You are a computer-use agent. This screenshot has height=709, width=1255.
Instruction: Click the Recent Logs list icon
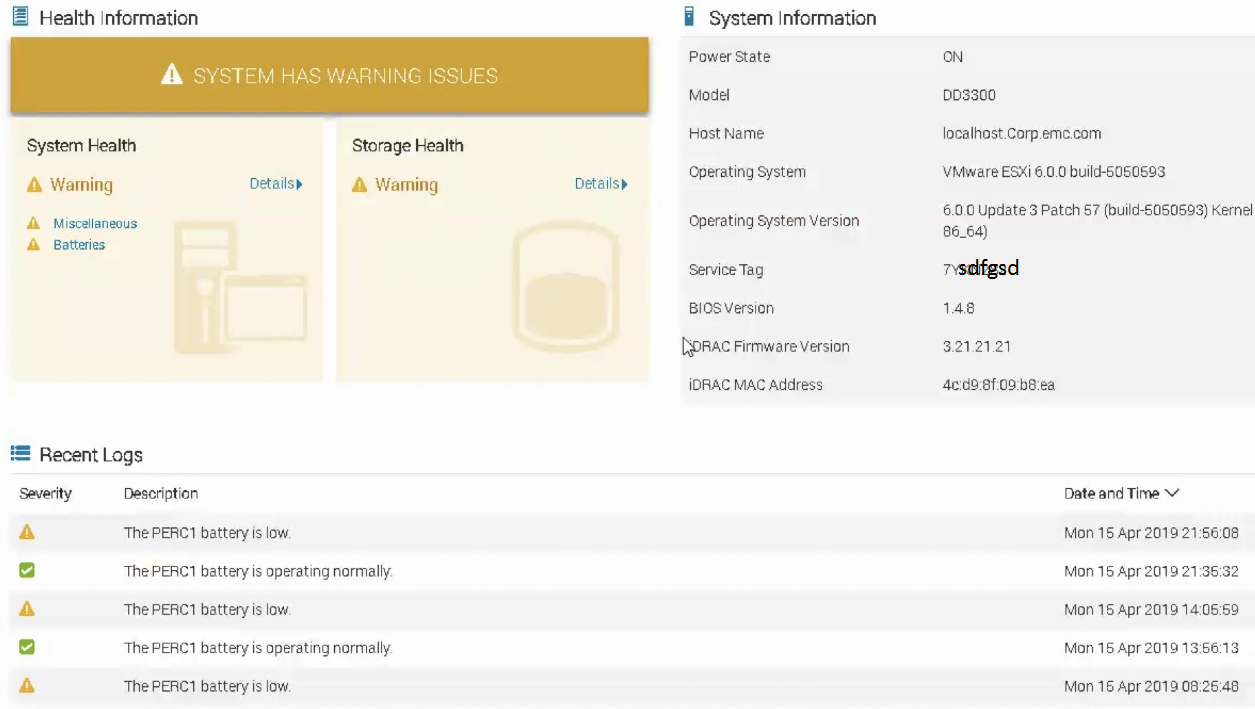(20, 454)
